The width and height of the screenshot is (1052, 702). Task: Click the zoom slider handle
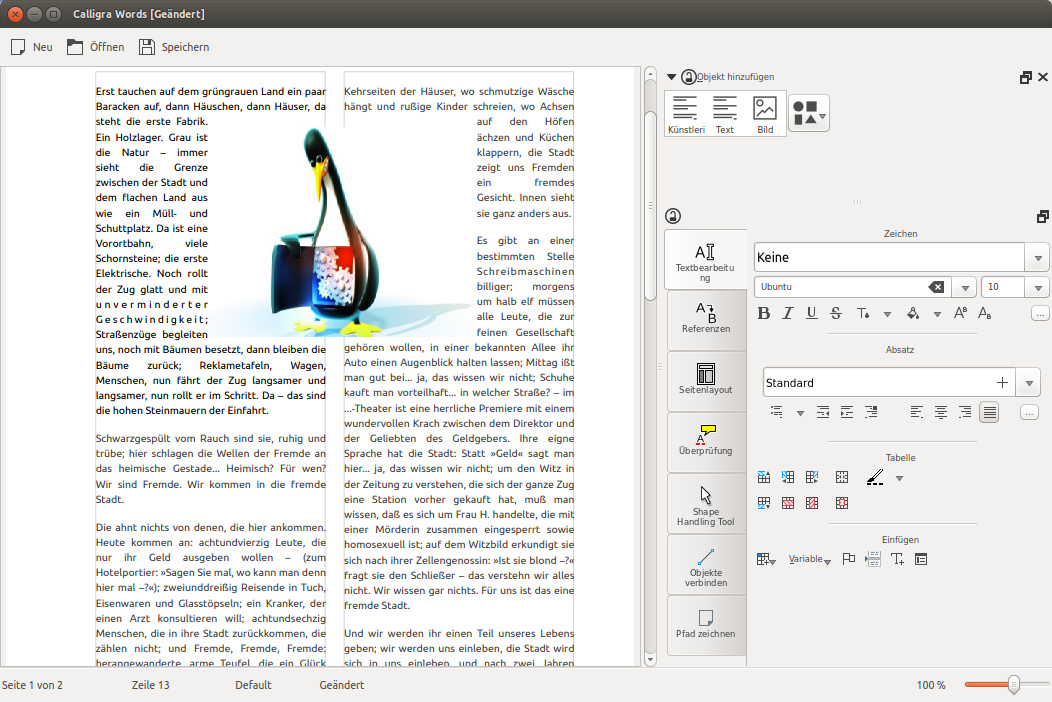coord(1014,685)
